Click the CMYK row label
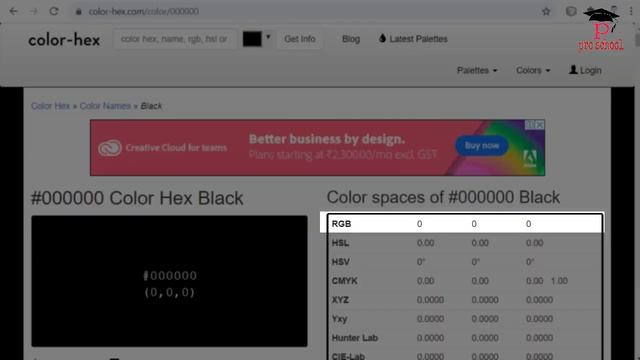Viewport: 640px width, 360px height. [x=344, y=281]
